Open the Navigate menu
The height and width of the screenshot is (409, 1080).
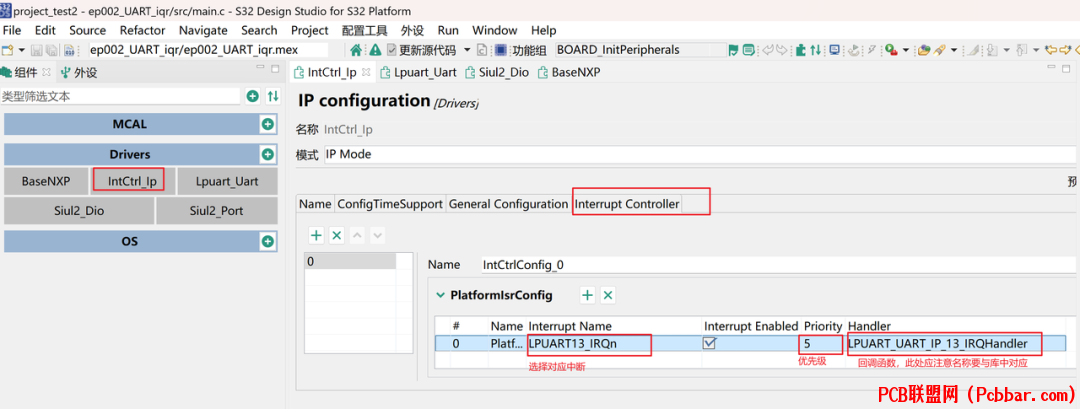pos(203,30)
